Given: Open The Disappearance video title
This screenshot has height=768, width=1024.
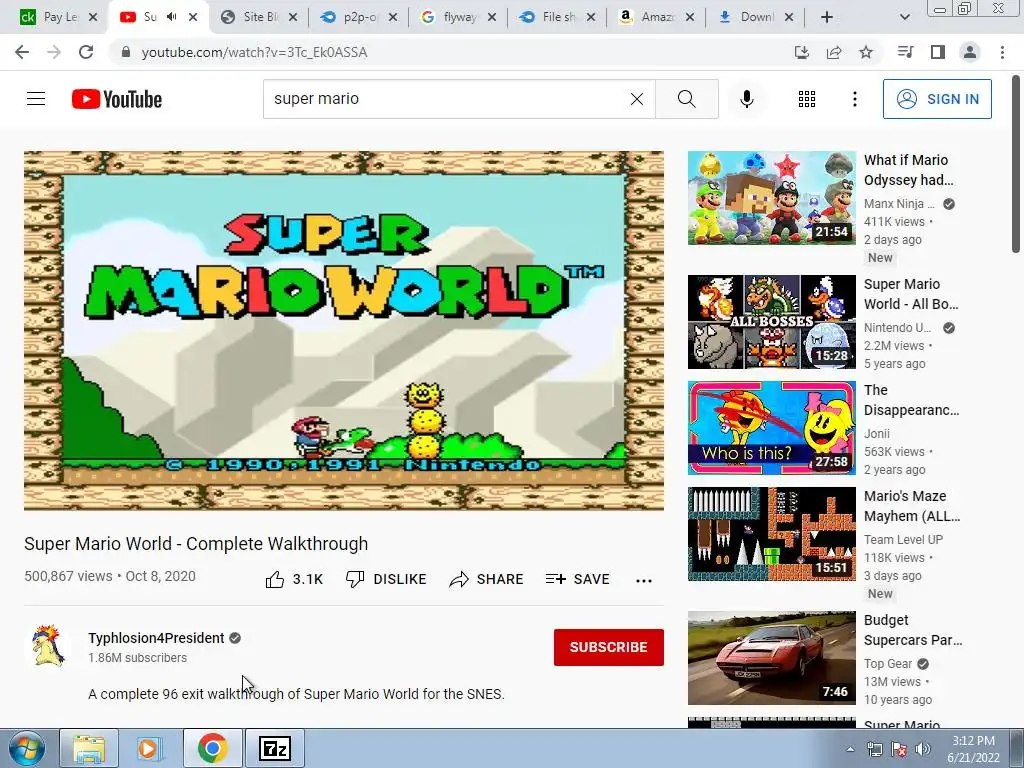Looking at the screenshot, I should (x=912, y=400).
